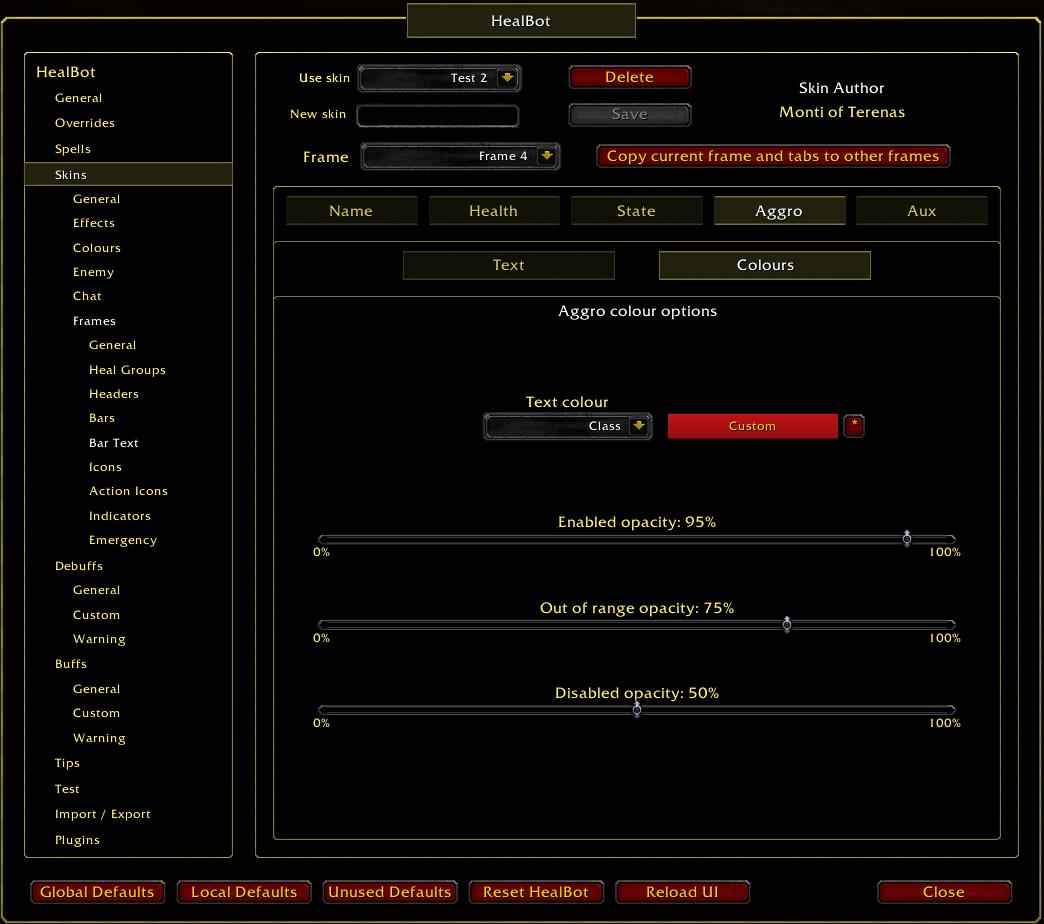Switch to the Name tab
Screen dimensions: 1044x924
click(351, 211)
